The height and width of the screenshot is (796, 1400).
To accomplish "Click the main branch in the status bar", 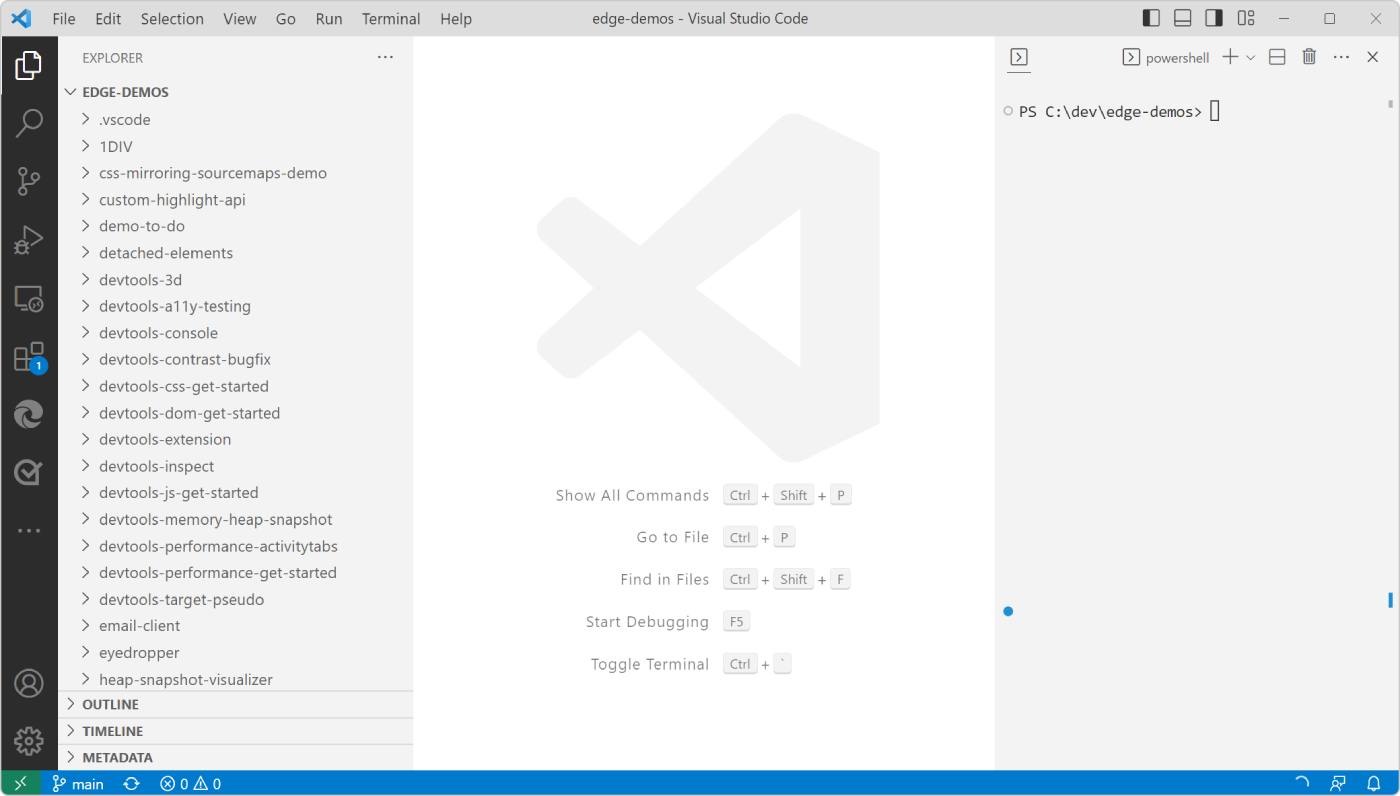I will (x=78, y=783).
